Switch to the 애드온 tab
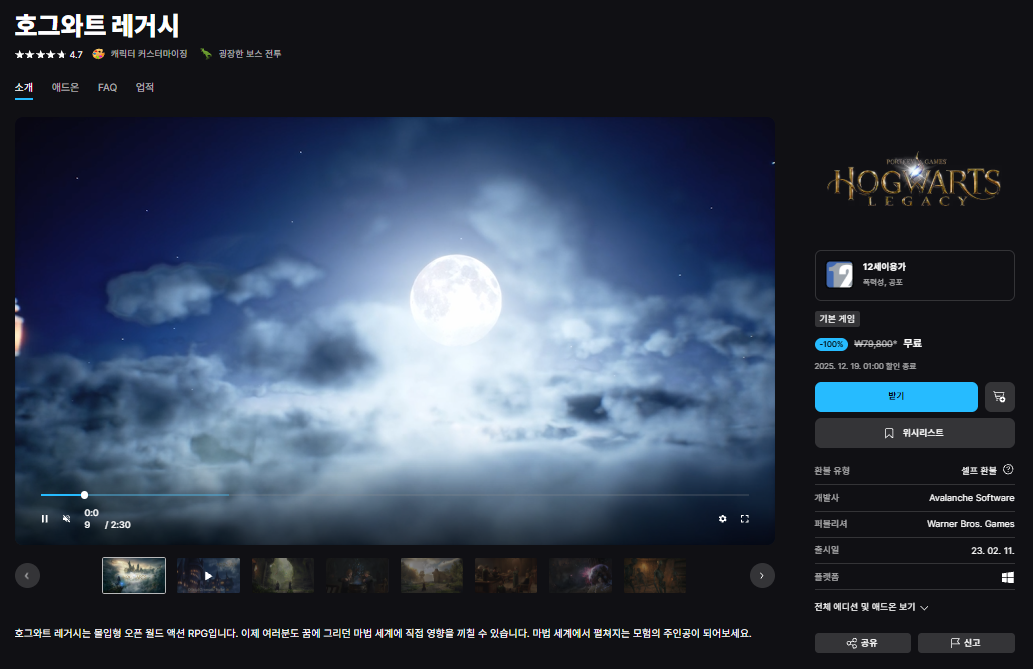Image resolution: width=1033 pixels, height=669 pixels. [x=65, y=88]
